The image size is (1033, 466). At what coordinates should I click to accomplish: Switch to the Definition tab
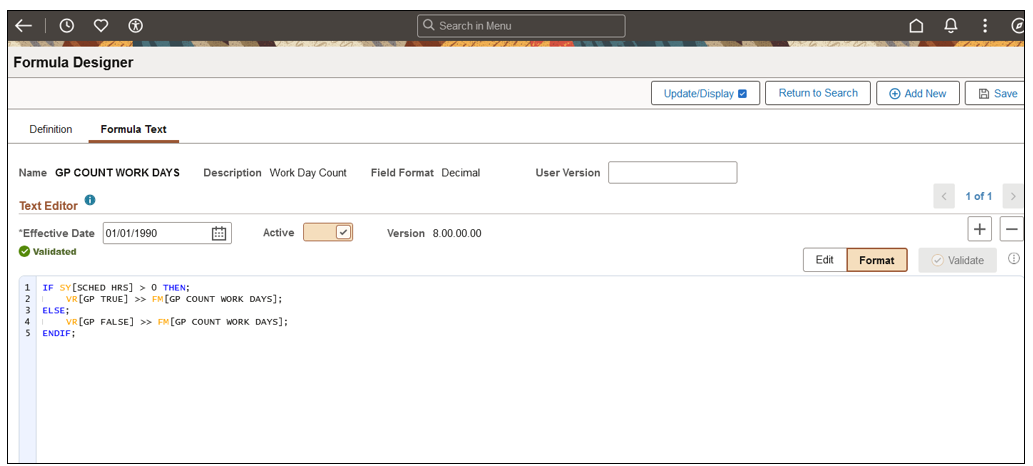pyautogui.click(x=51, y=130)
